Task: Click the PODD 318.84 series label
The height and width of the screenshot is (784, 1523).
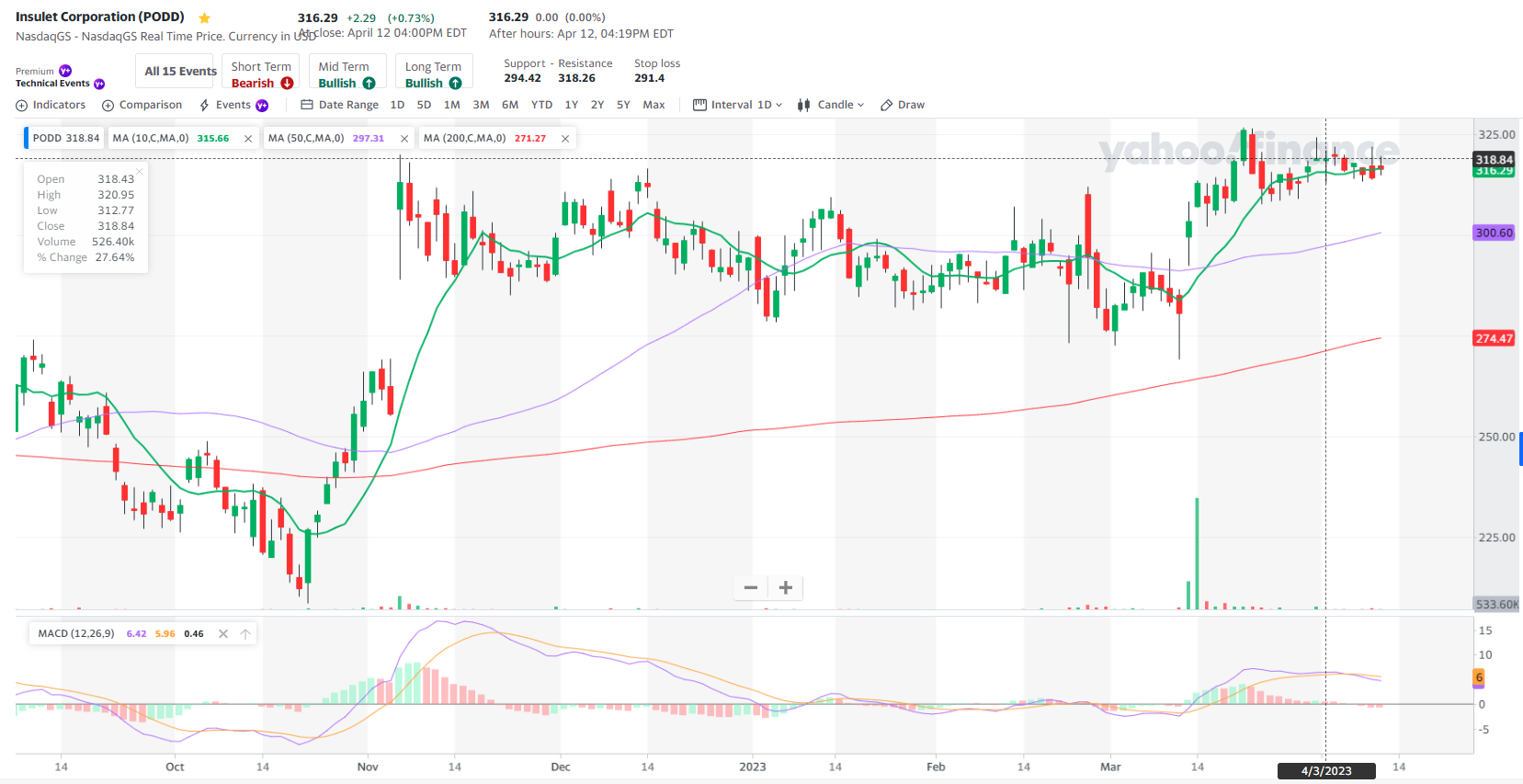Action: (x=65, y=138)
